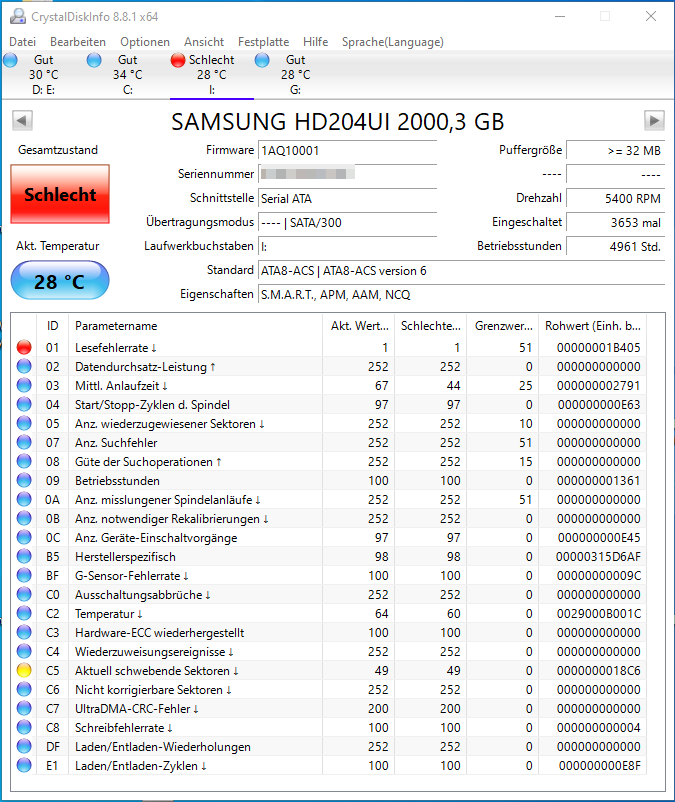Click the 28 °C temperature button
The height and width of the screenshot is (802, 675).
pos(60,280)
